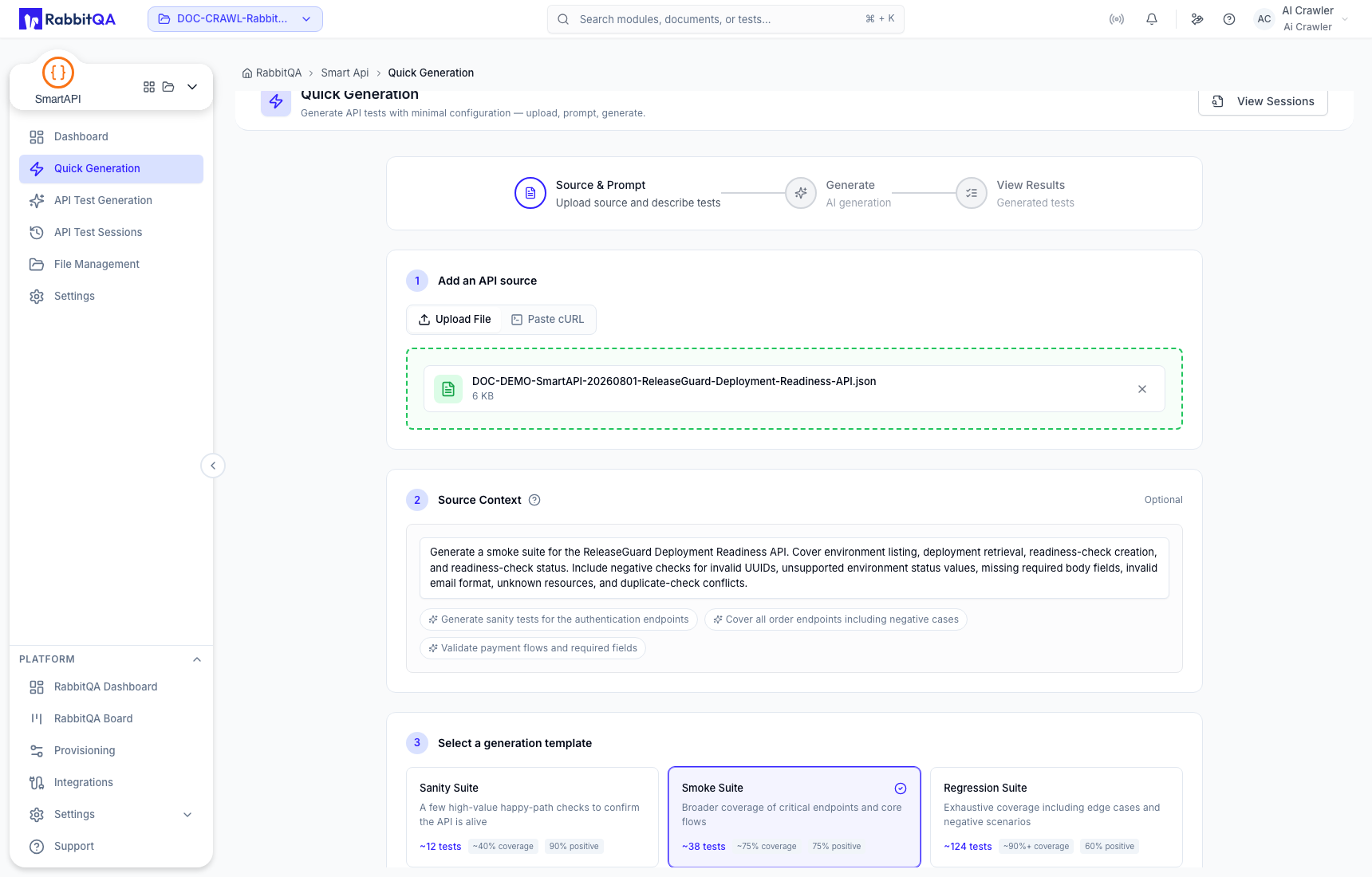Click the Smoke Suite selected checkmark
This screenshot has height=877, width=1372.
901,789
